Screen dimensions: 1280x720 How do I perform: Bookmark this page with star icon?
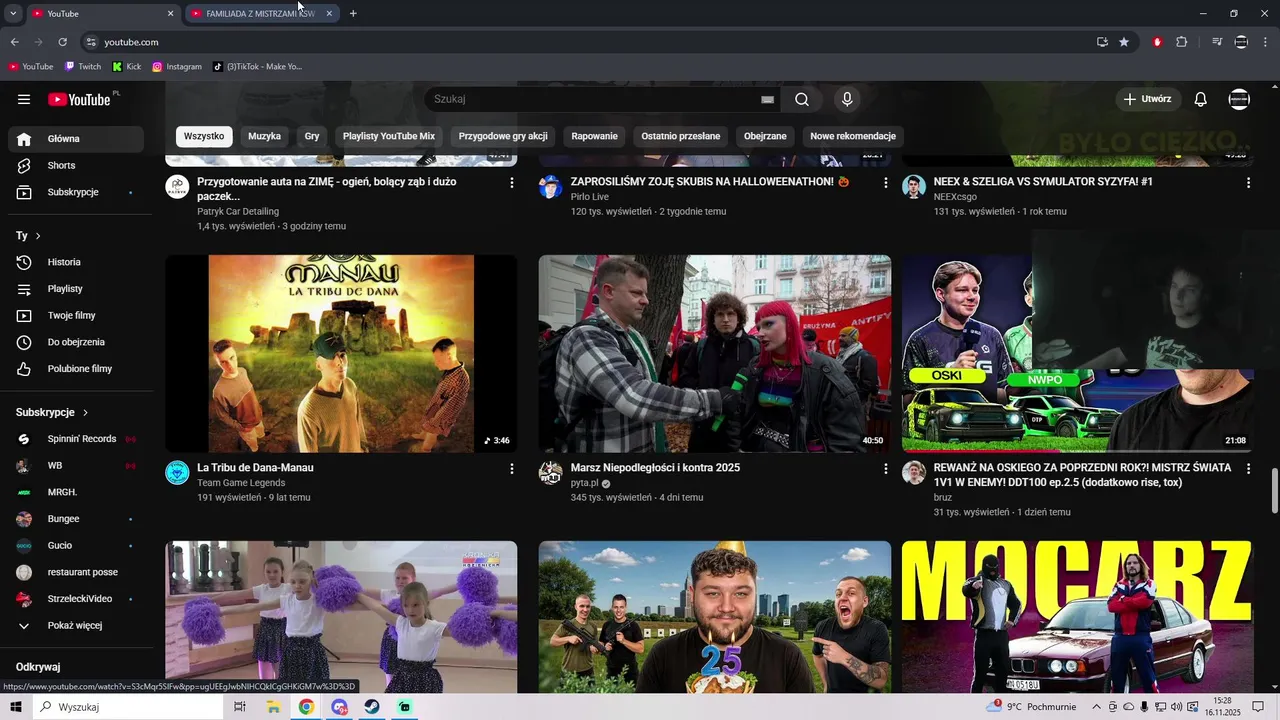(x=1124, y=42)
